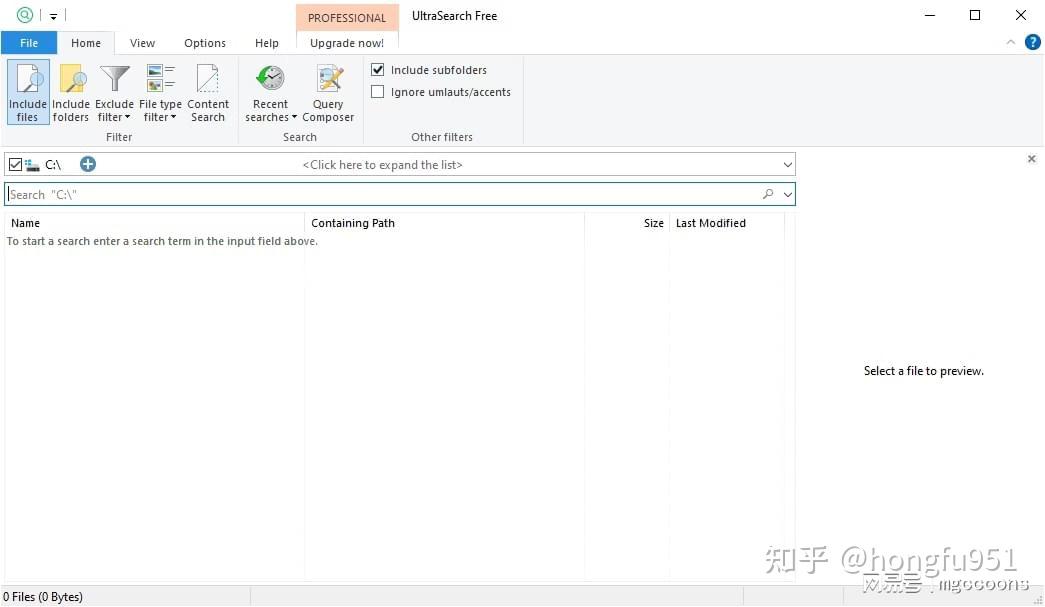Launch the Query Composer
Screen dimensions: 1045x607
tap(328, 92)
